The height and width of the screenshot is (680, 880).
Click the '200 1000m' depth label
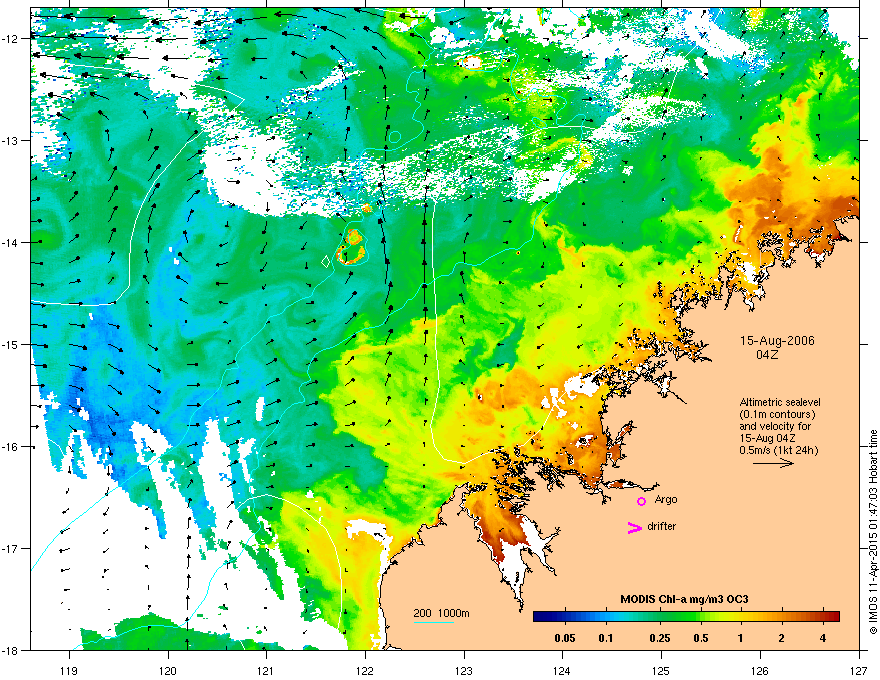tap(442, 613)
